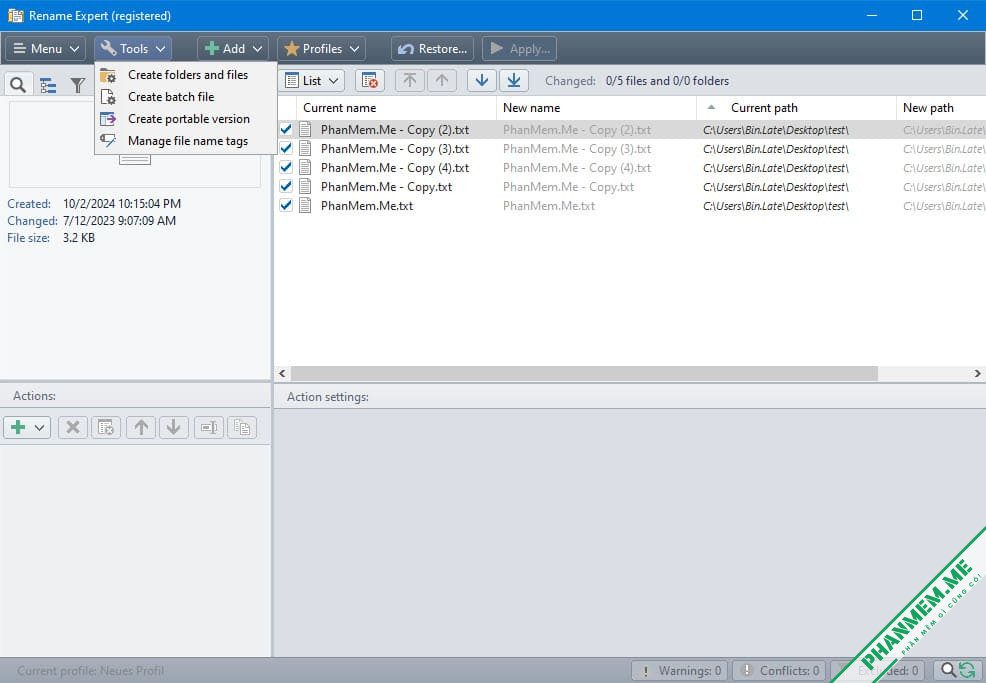Open the Add dropdown
The width and height of the screenshot is (986, 683).
coord(233,48)
